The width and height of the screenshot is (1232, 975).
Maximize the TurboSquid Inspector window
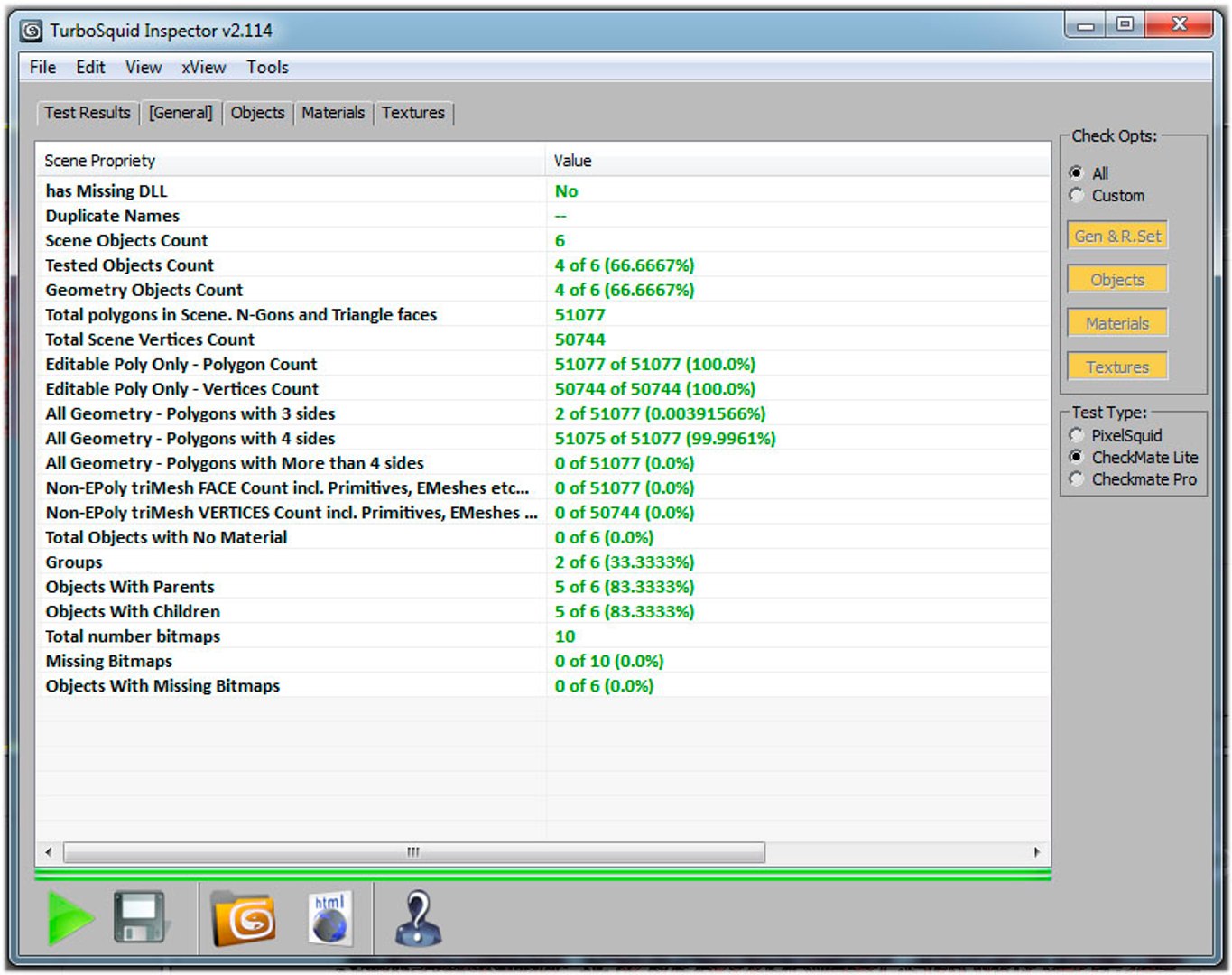[x=1125, y=25]
